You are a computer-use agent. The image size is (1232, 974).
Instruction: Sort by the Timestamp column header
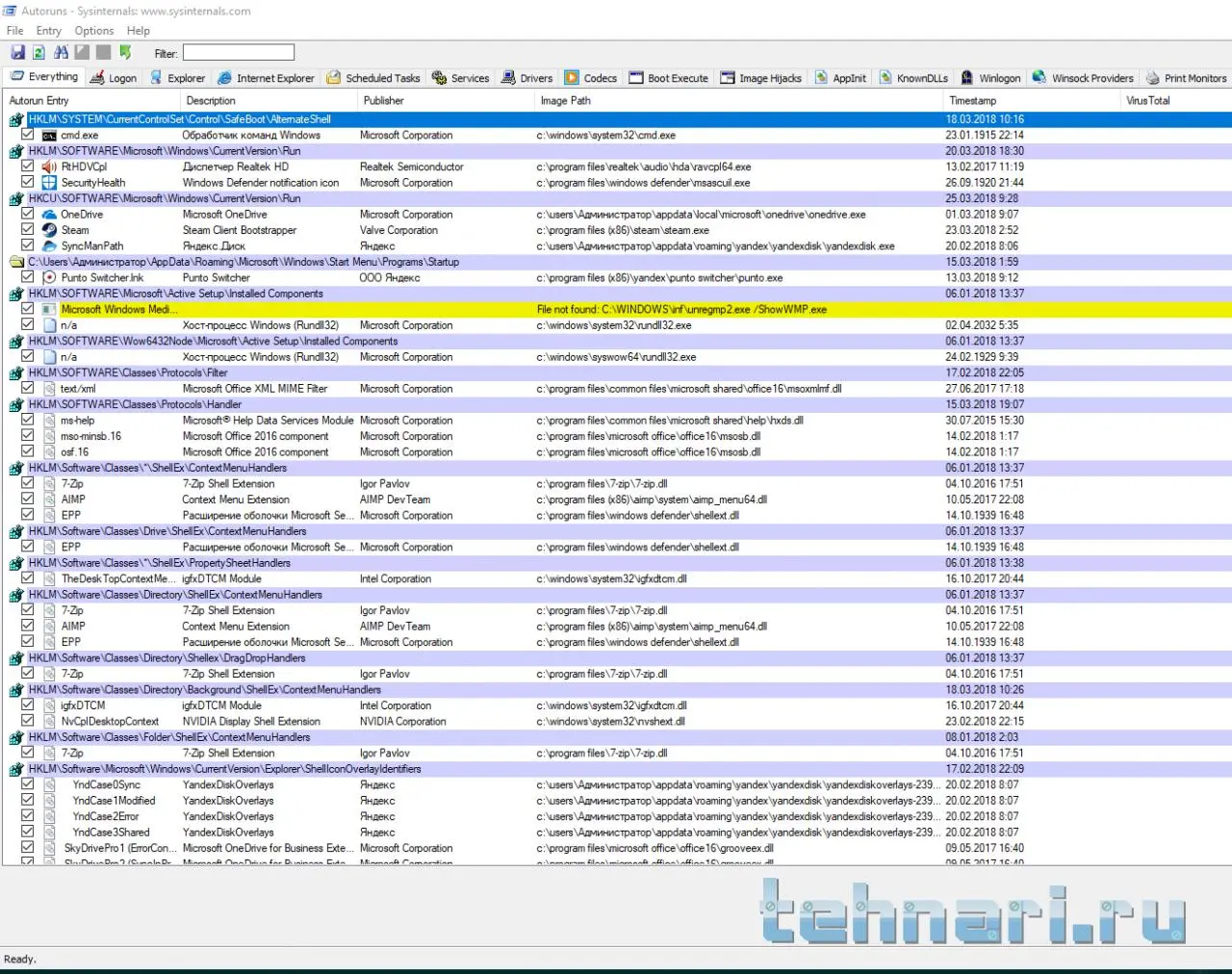point(972,100)
